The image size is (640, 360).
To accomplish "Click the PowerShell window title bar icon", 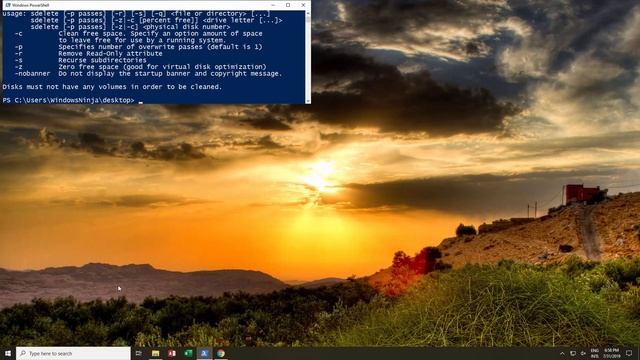I will (x=8, y=5).
